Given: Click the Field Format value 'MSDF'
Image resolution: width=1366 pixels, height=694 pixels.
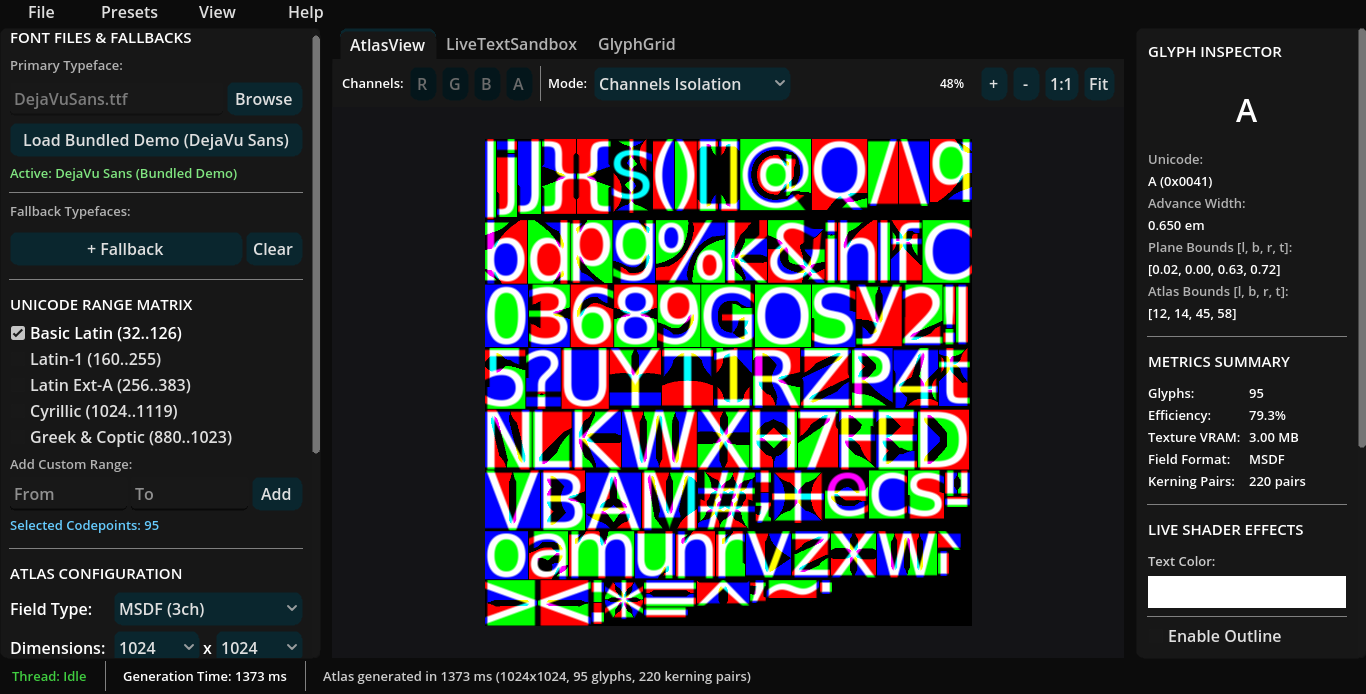Looking at the screenshot, I should click(x=1267, y=459).
